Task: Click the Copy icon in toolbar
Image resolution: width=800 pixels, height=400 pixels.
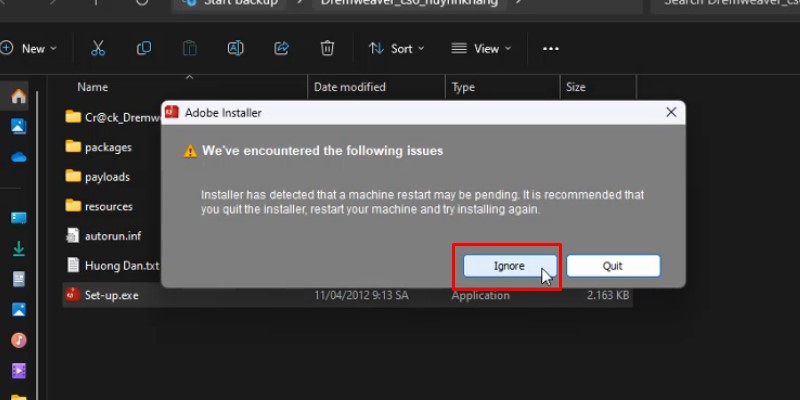Action: coord(144,48)
